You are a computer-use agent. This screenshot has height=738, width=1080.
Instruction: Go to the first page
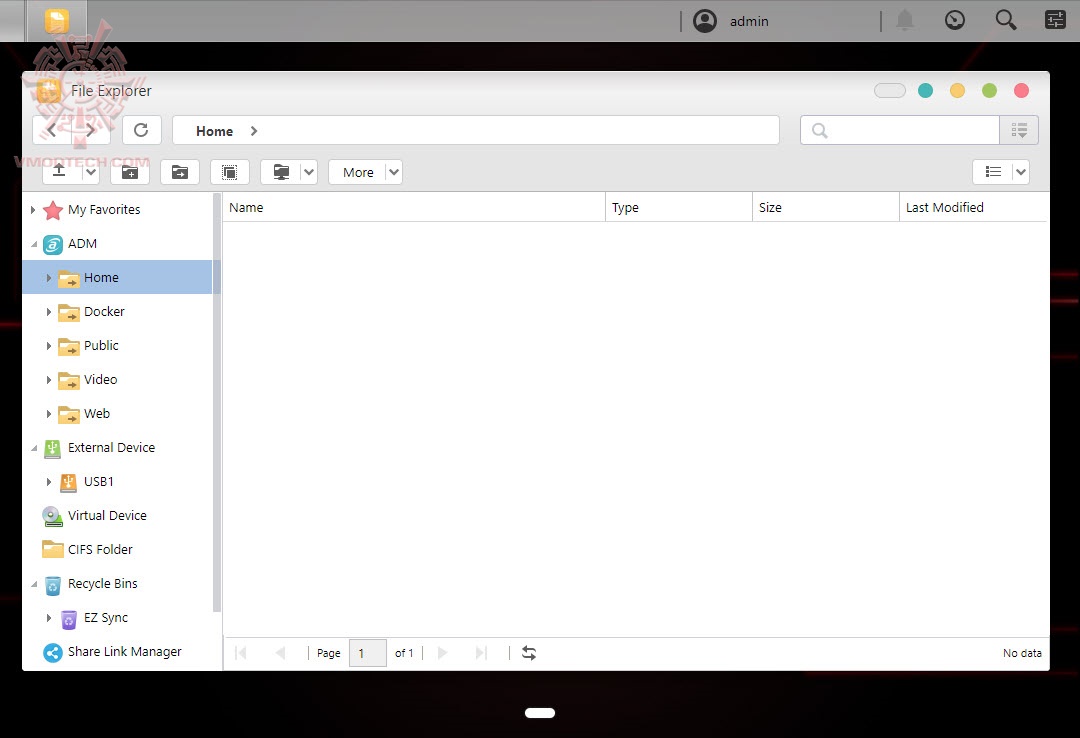point(240,653)
